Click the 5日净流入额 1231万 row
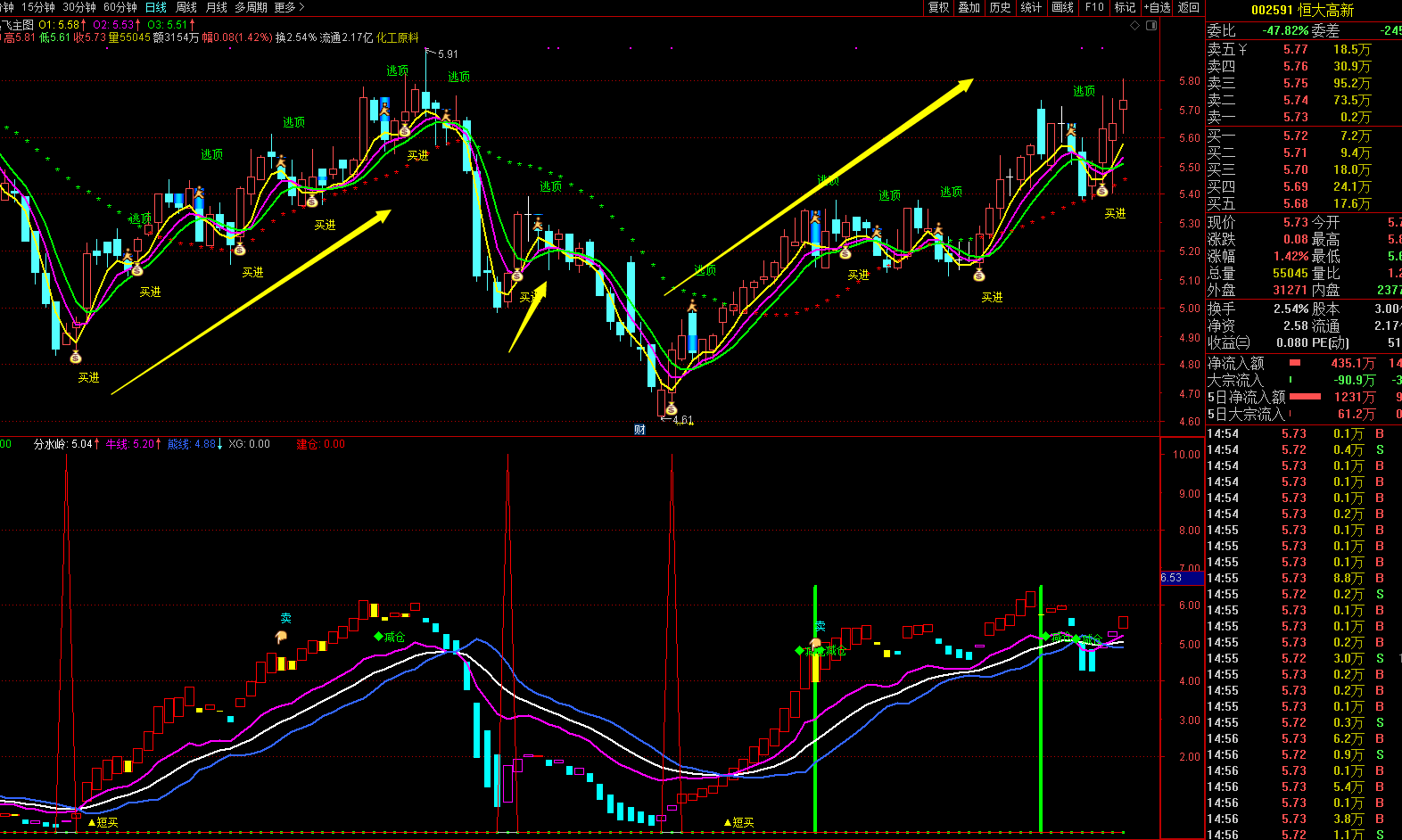 click(x=1304, y=397)
